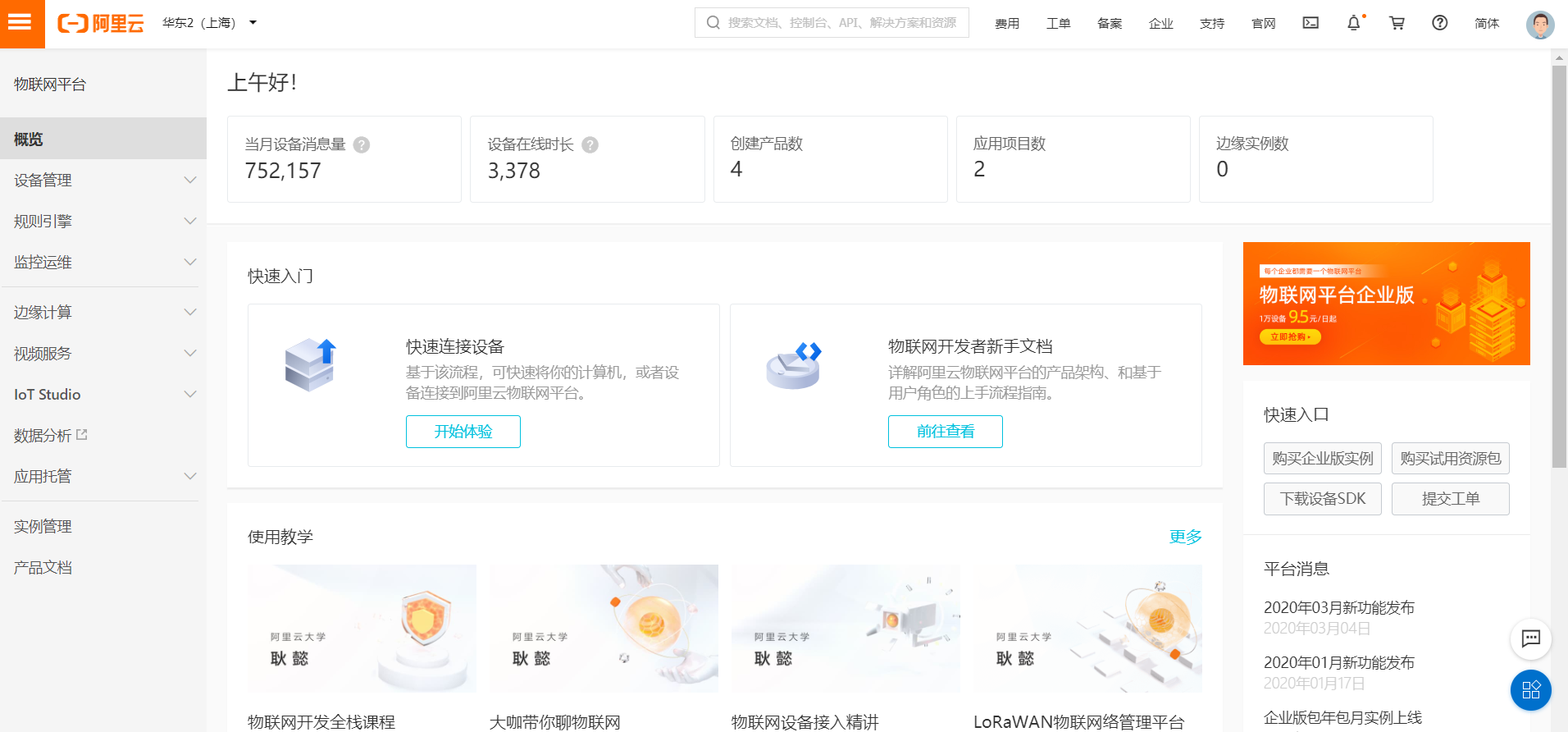Click the 前往查看 button
This screenshot has height=732, width=1568.
[946, 432]
